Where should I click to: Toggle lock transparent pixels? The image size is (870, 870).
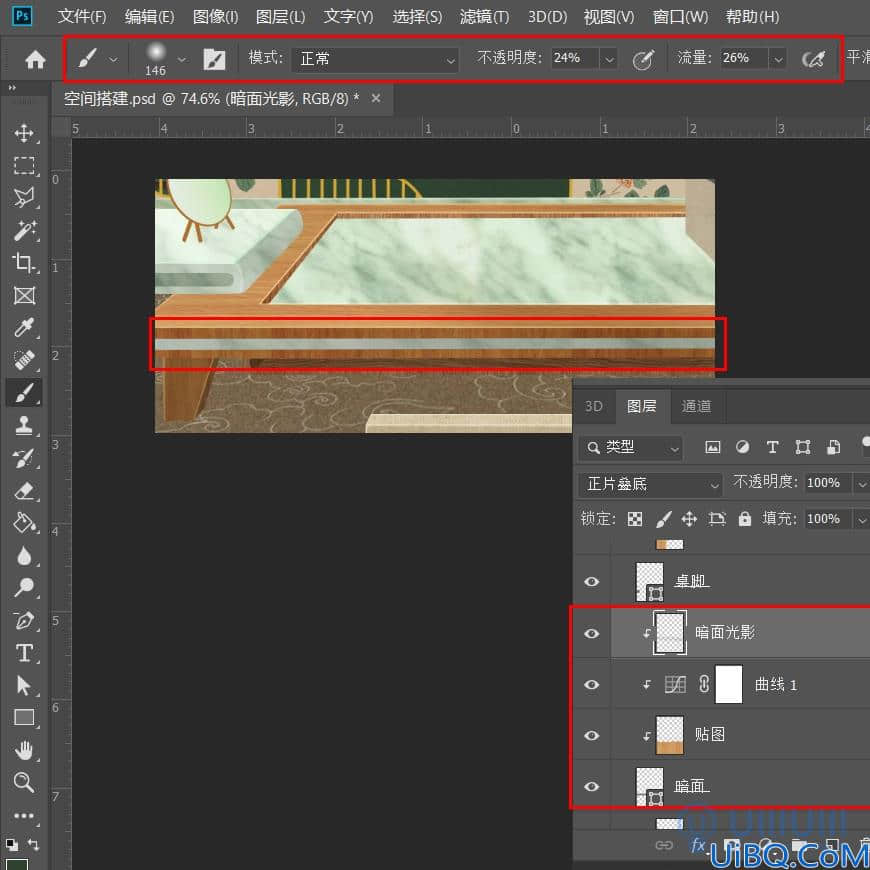(635, 519)
